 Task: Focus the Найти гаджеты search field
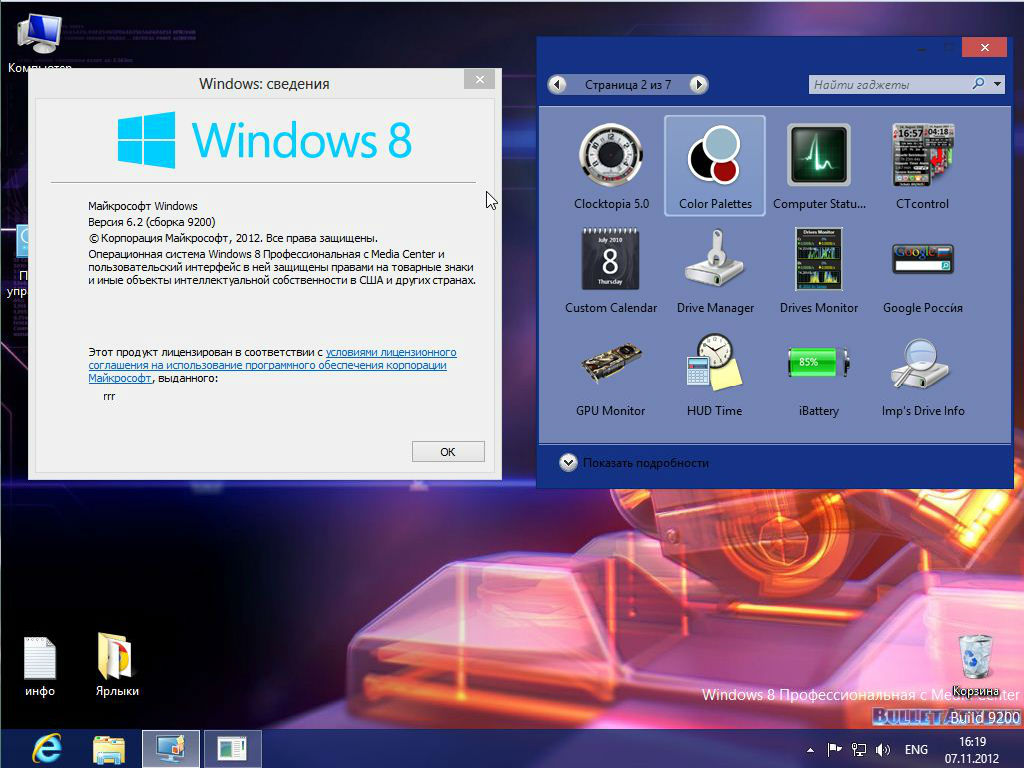click(x=889, y=84)
